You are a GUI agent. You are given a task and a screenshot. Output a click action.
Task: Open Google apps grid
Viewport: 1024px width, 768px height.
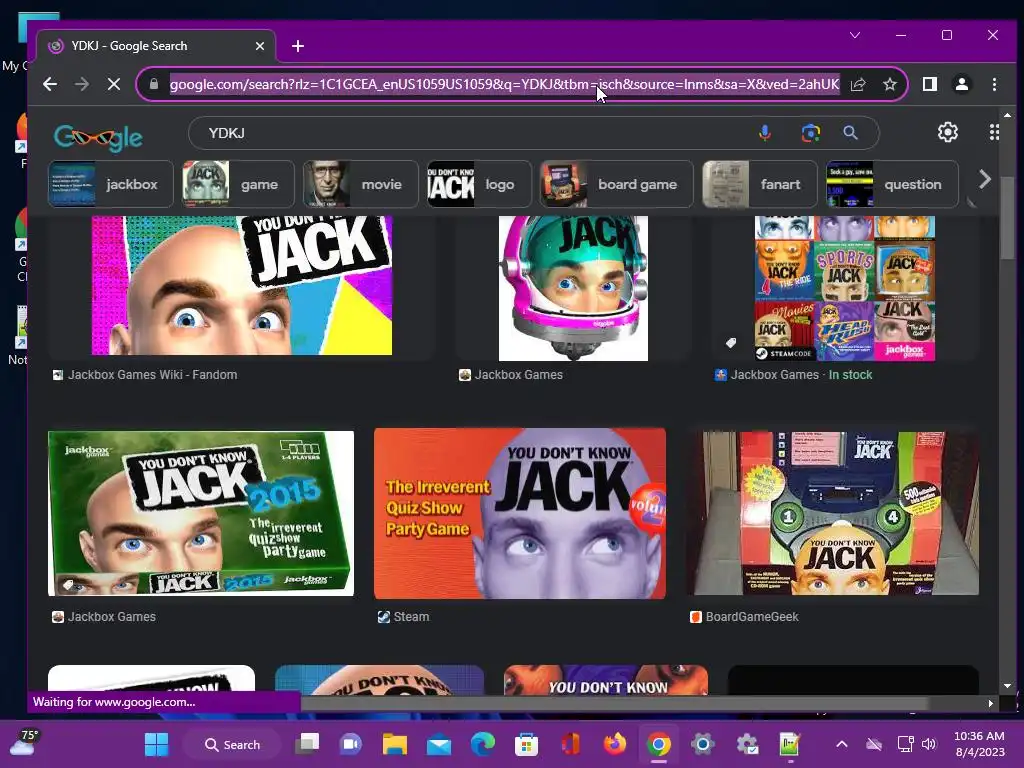994,133
